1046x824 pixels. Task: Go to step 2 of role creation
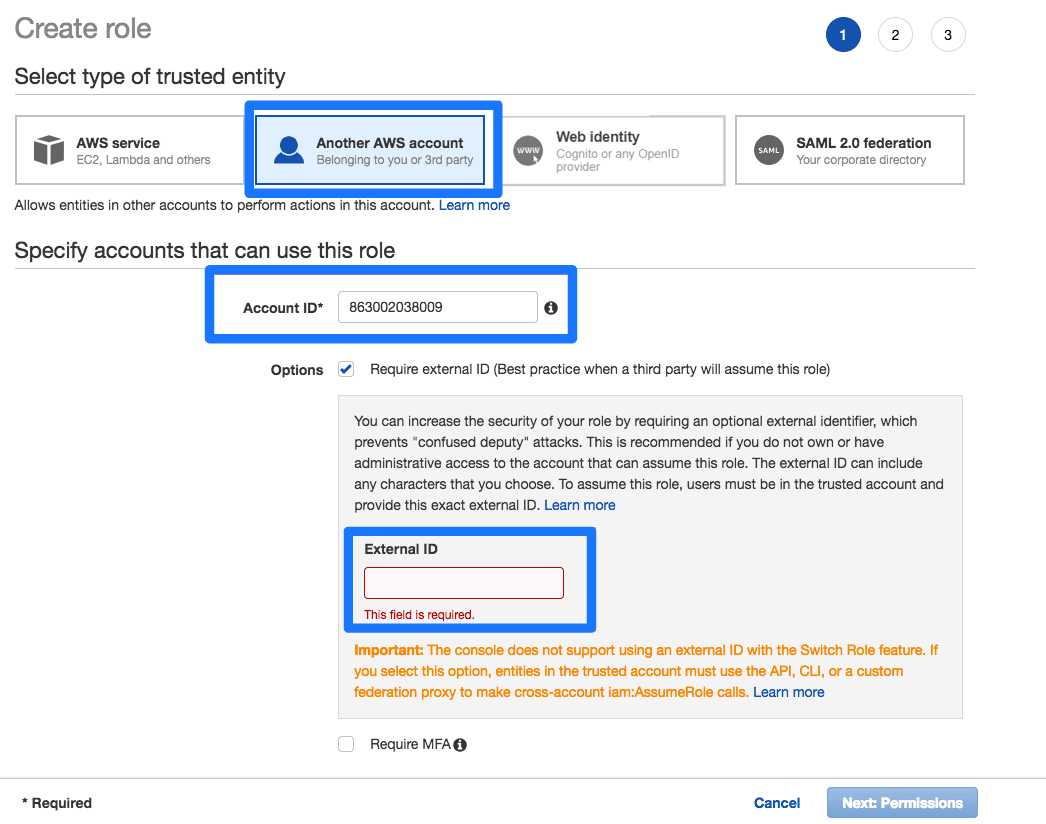(x=895, y=34)
